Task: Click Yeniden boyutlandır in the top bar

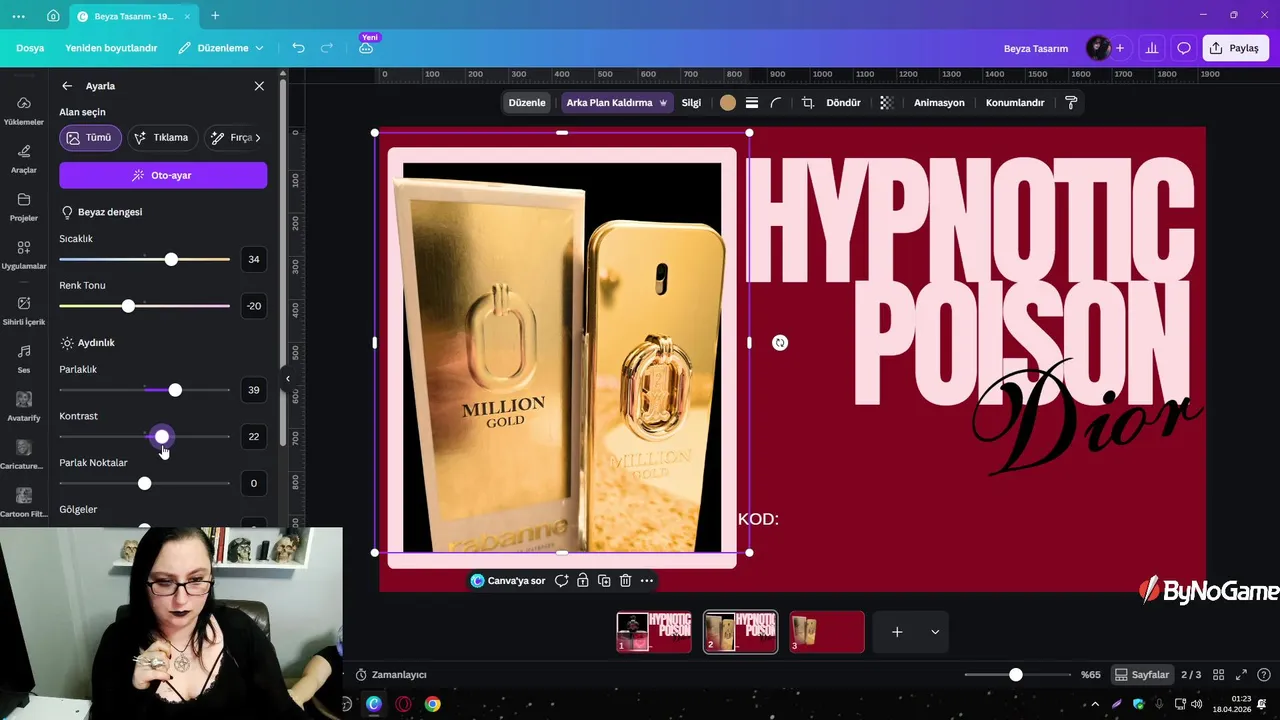Action: coord(111,48)
